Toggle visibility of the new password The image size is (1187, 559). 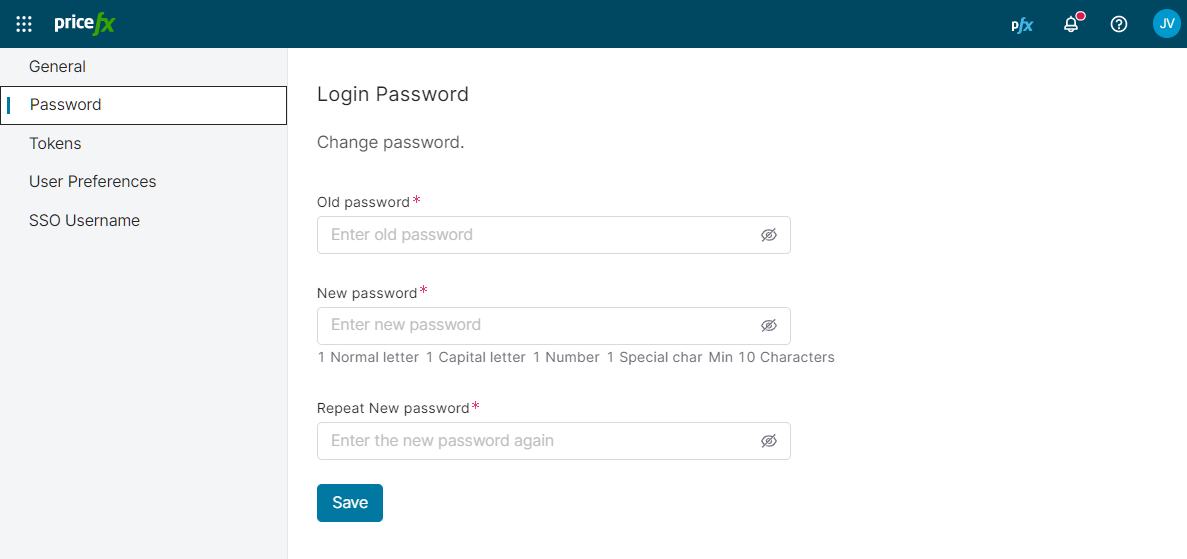(x=768, y=326)
